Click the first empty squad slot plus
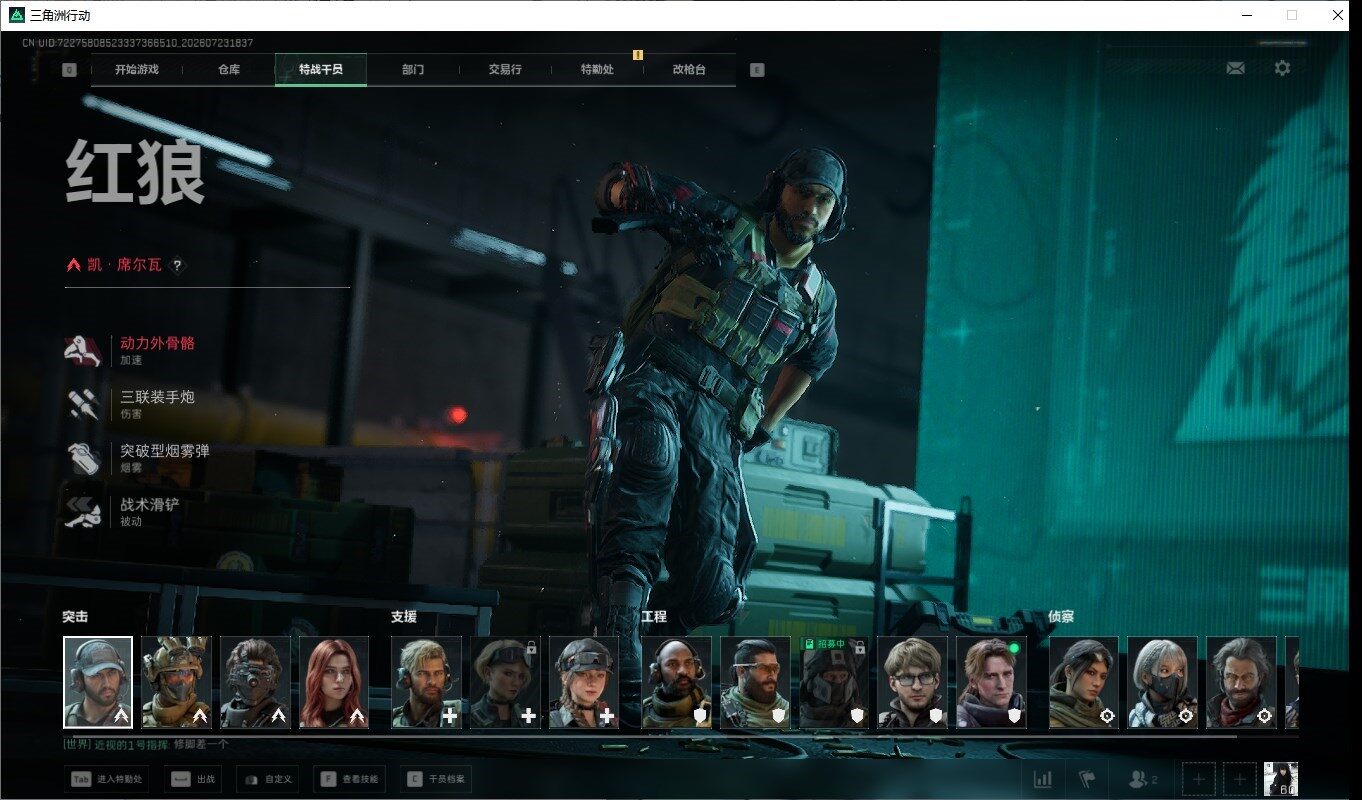 pos(1199,779)
